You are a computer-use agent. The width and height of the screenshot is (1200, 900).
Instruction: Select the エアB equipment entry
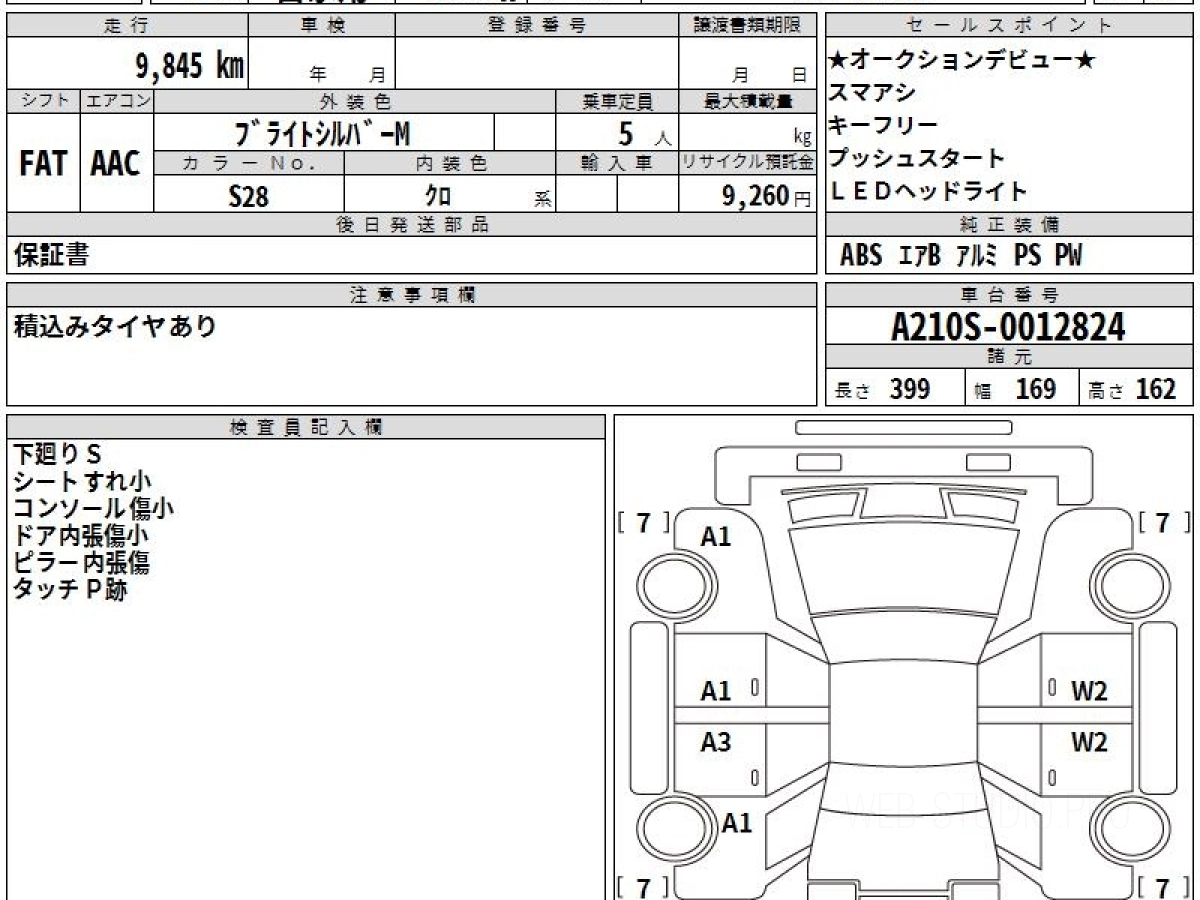(x=920, y=256)
